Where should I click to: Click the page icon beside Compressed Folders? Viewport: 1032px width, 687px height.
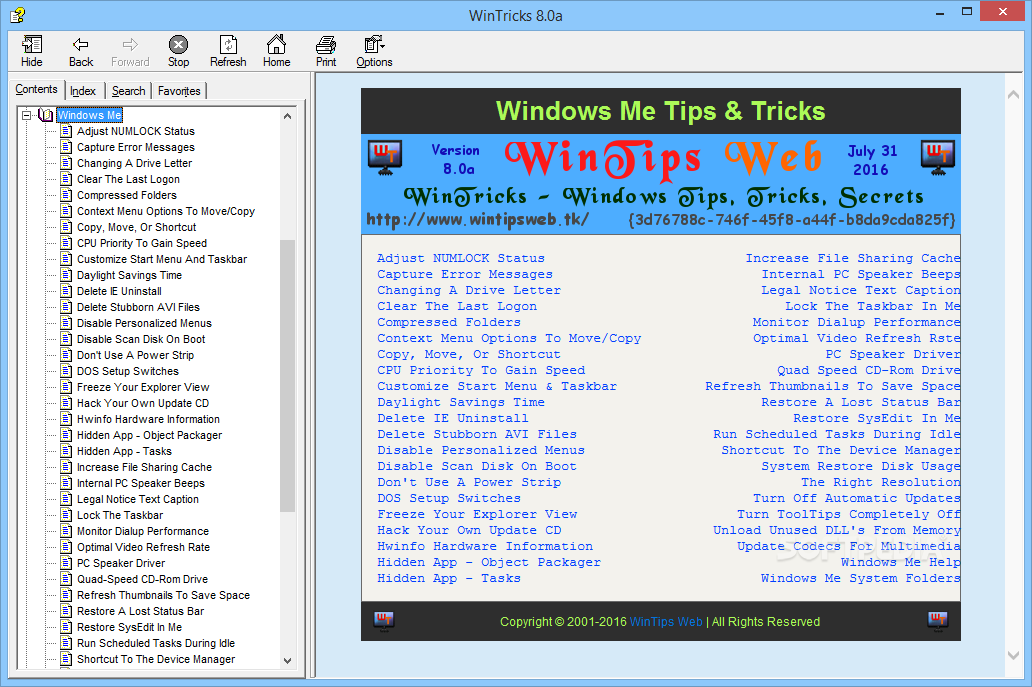[x=66, y=195]
